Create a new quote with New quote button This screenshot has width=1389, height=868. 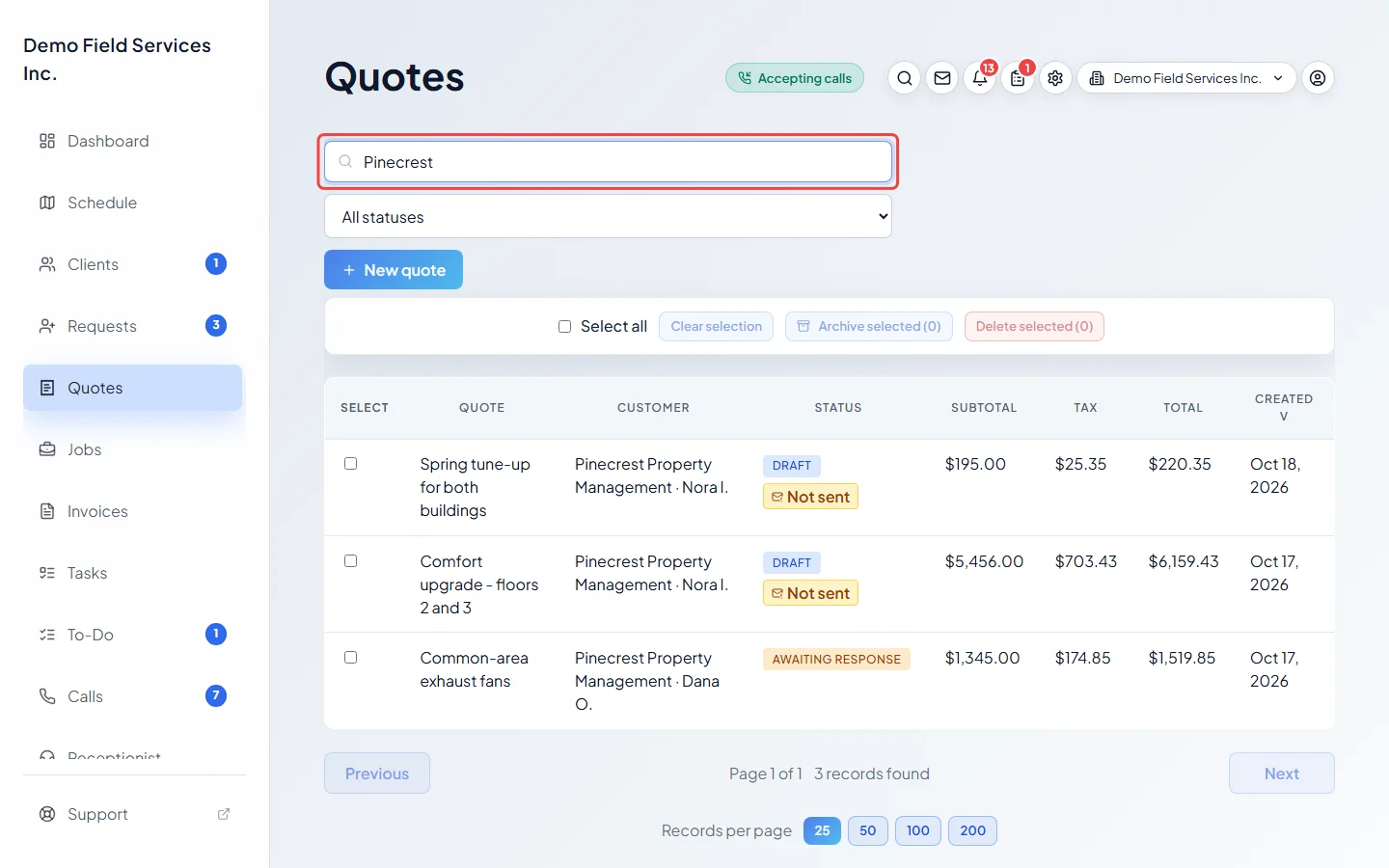click(x=394, y=270)
